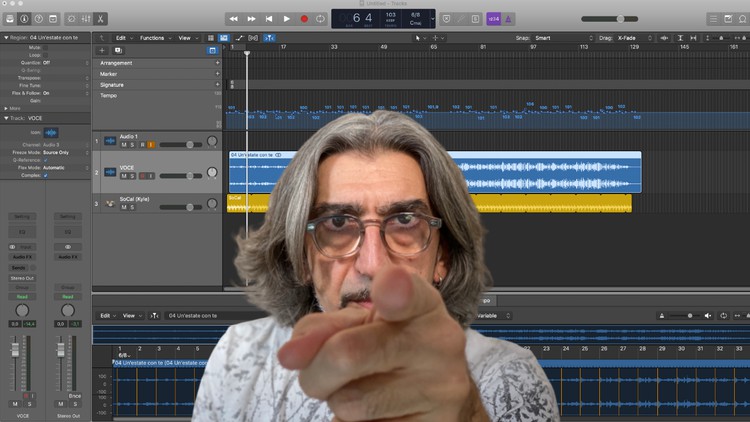The height and width of the screenshot is (422, 750).
Task: Toggle the purple Count-in 1234 button
Action: pos(494,19)
